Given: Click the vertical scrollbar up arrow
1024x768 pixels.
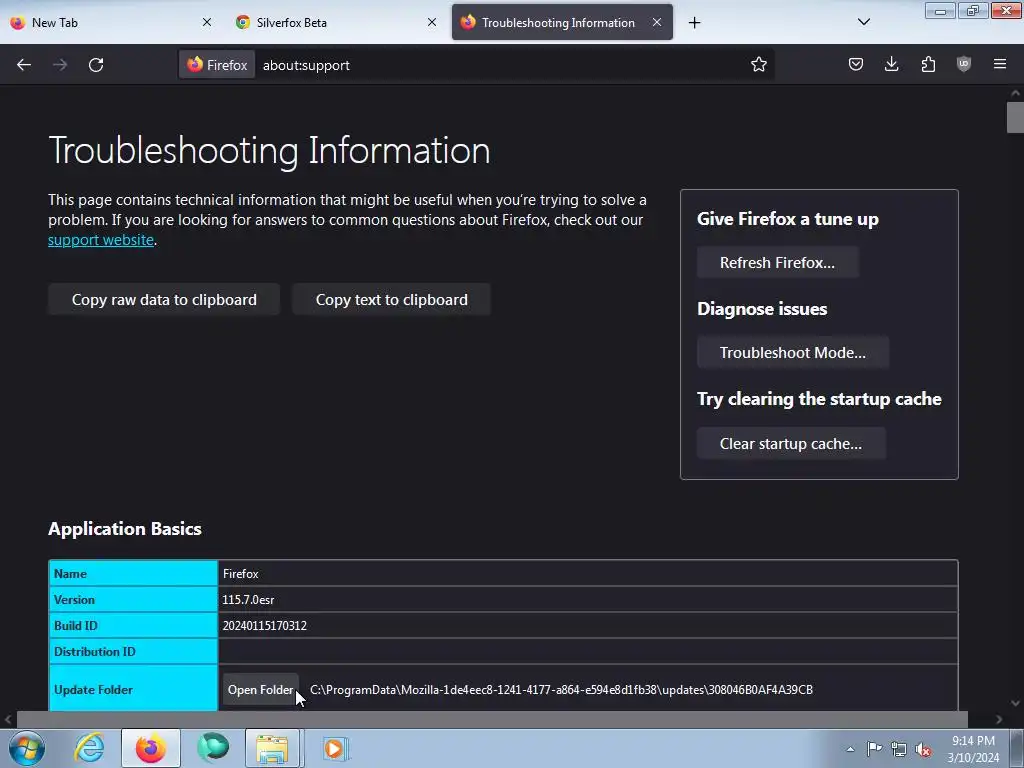Looking at the screenshot, I should [1015, 93].
